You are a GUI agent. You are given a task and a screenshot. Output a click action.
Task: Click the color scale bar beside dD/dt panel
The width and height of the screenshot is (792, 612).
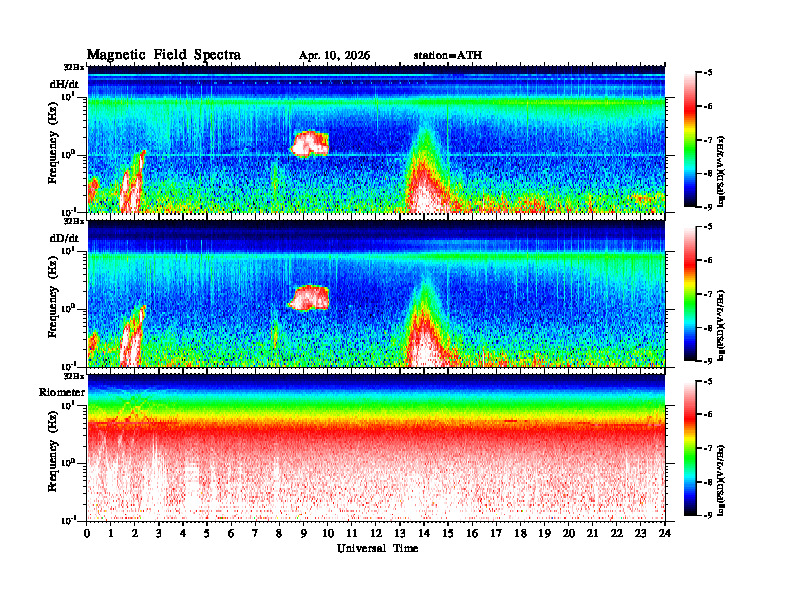690,294
